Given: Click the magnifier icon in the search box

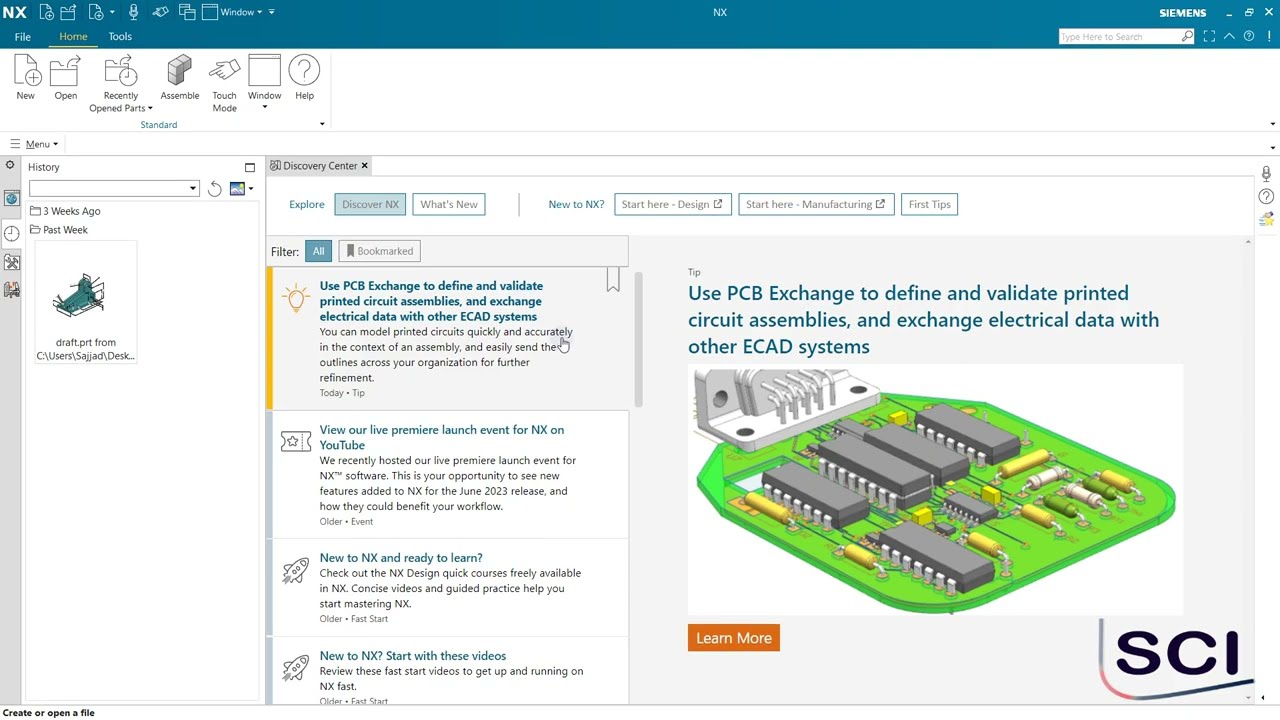Looking at the screenshot, I should (1187, 37).
